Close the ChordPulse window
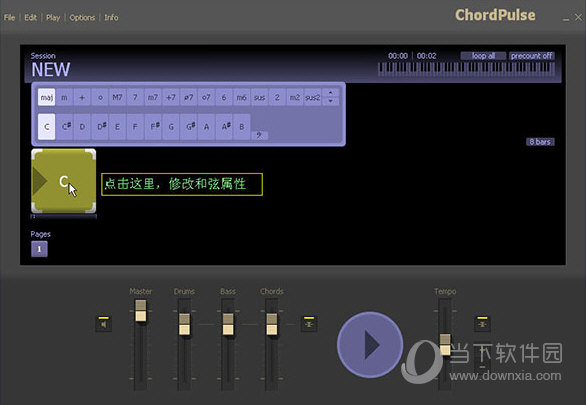The width and height of the screenshot is (586, 405). (579, 17)
